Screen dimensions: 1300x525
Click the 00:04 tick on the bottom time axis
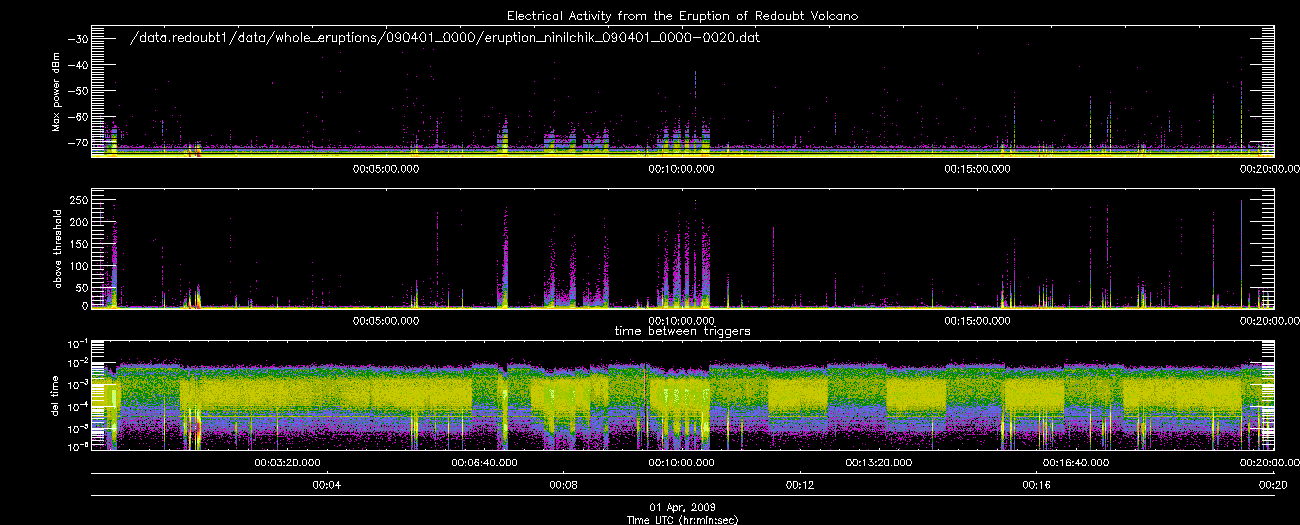(327, 485)
